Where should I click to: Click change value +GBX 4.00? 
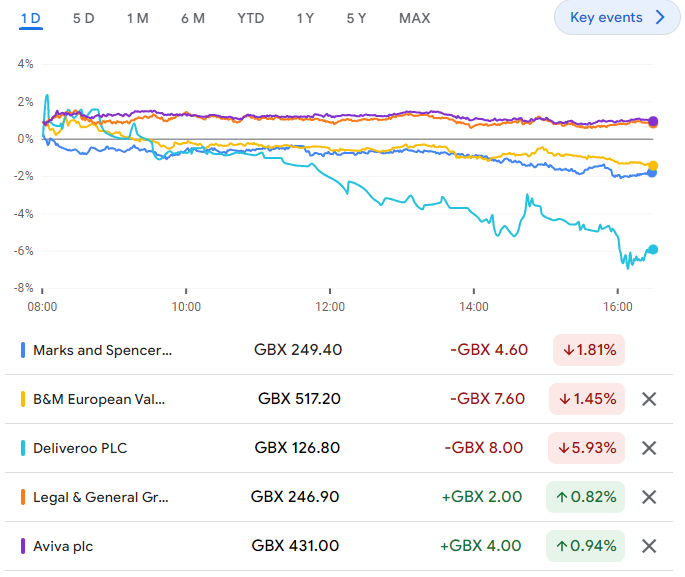(481, 546)
